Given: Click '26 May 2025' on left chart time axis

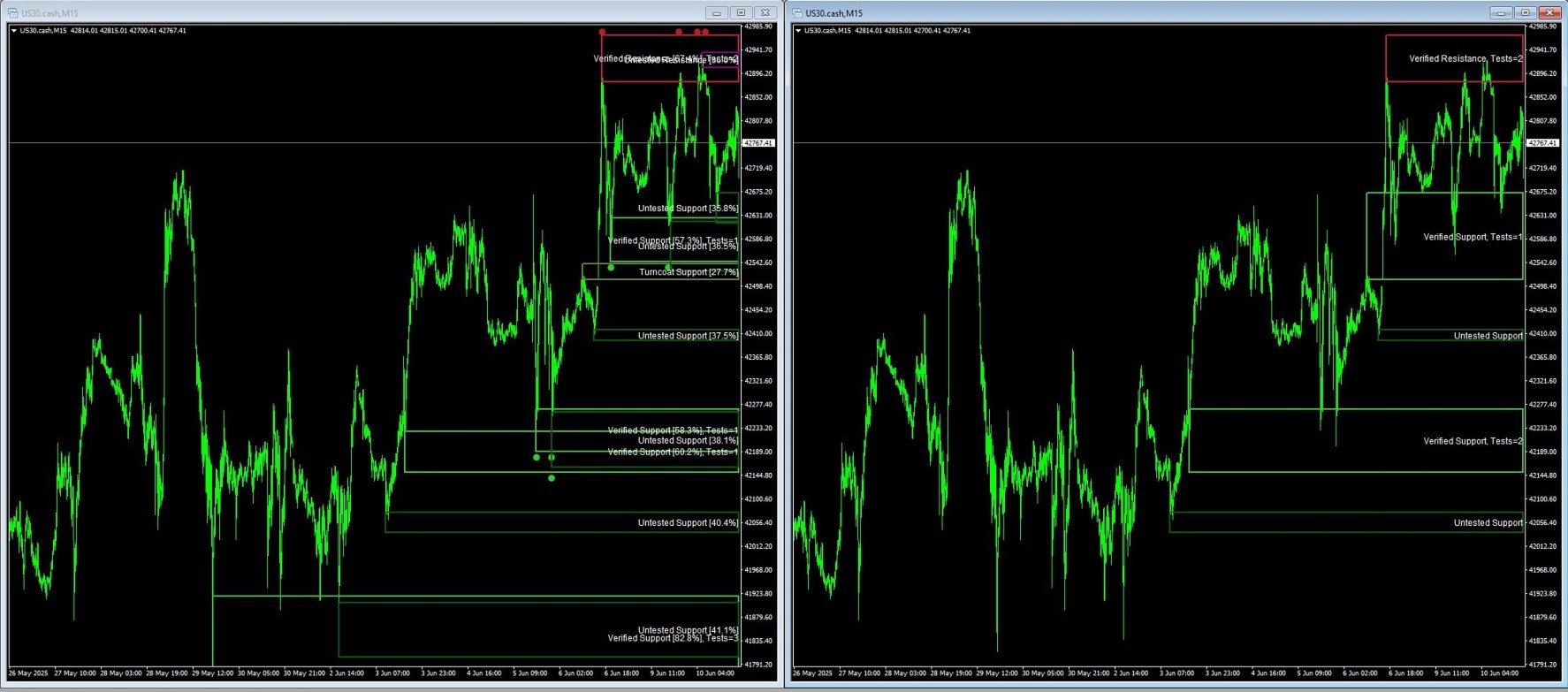Looking at the screenshot, I should [x=28, y=673].
